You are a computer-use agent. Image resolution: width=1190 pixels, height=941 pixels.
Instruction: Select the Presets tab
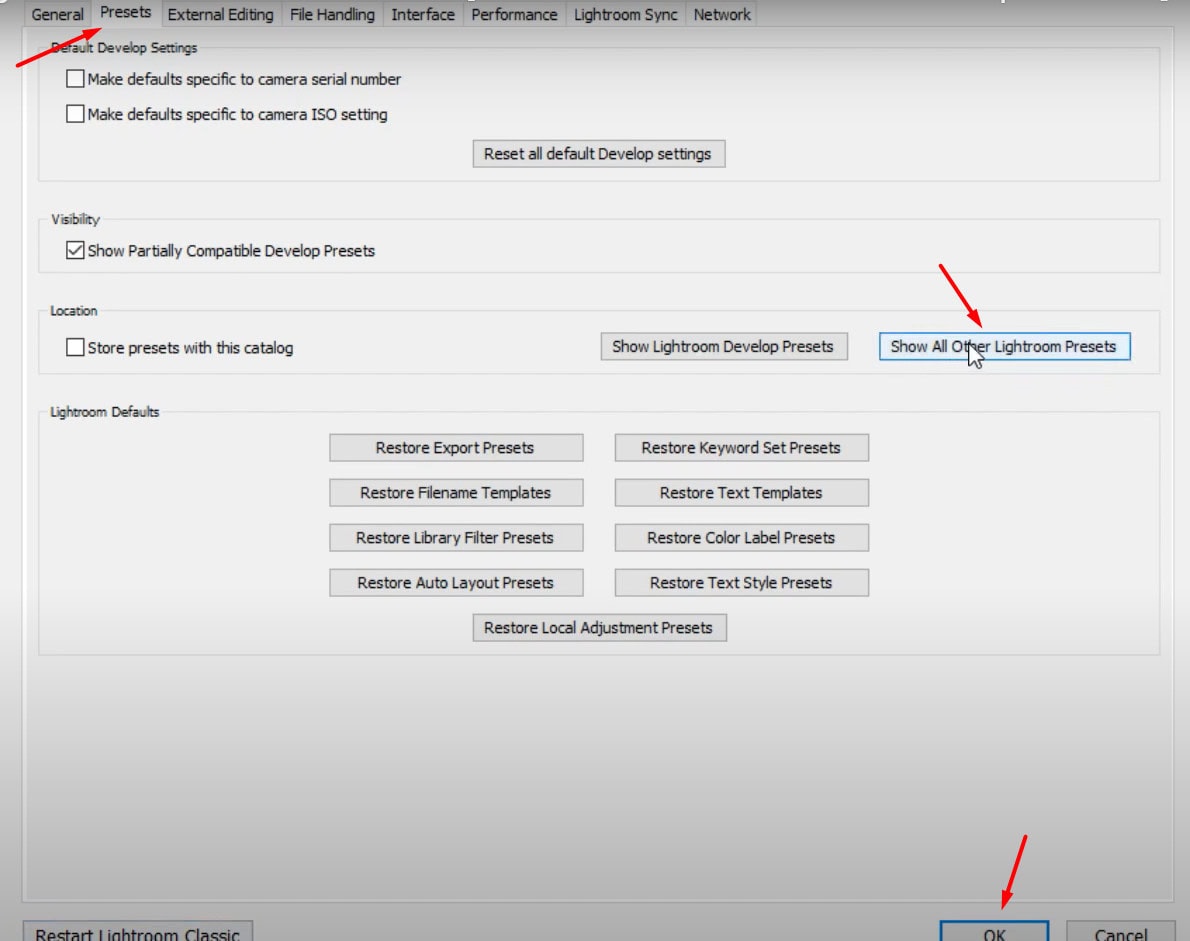[125, 13]
